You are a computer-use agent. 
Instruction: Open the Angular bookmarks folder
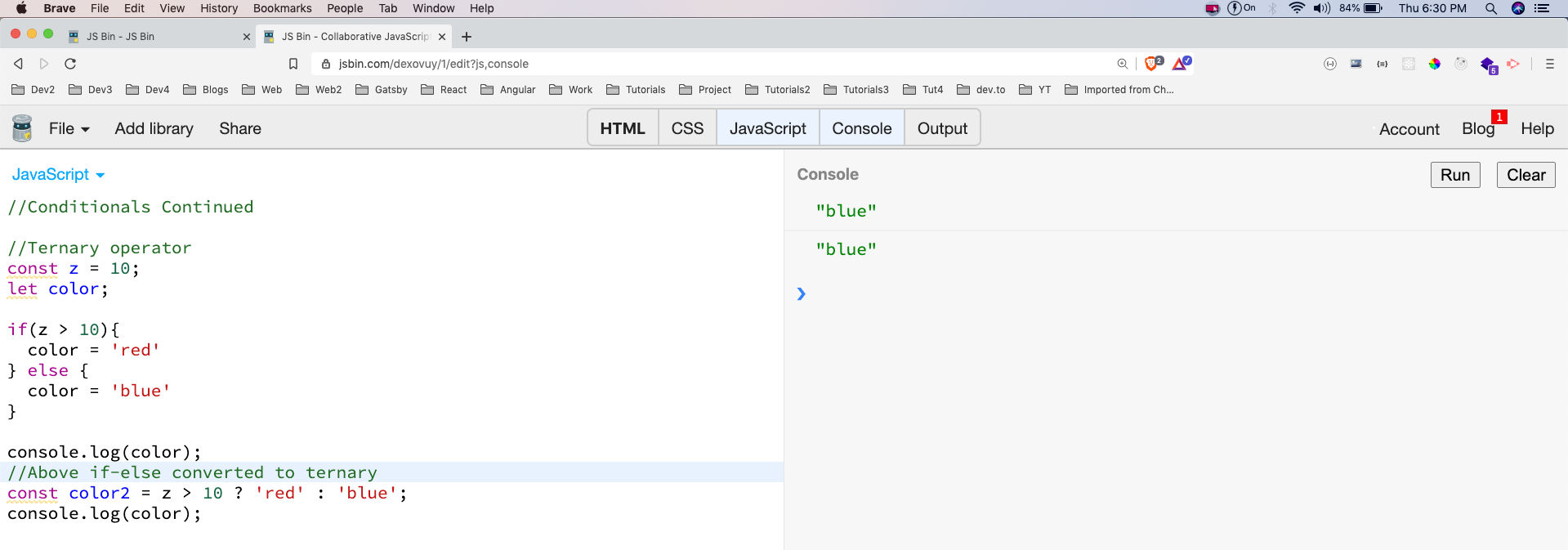coord(508,90)
